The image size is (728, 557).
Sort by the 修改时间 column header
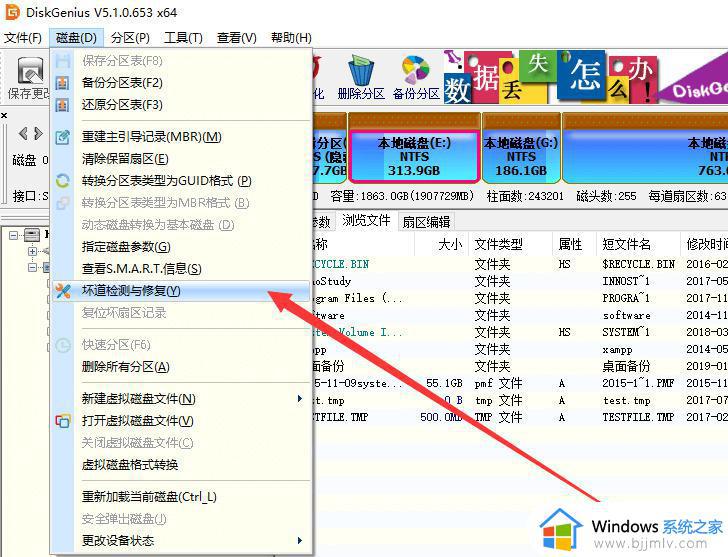point(705,244)
